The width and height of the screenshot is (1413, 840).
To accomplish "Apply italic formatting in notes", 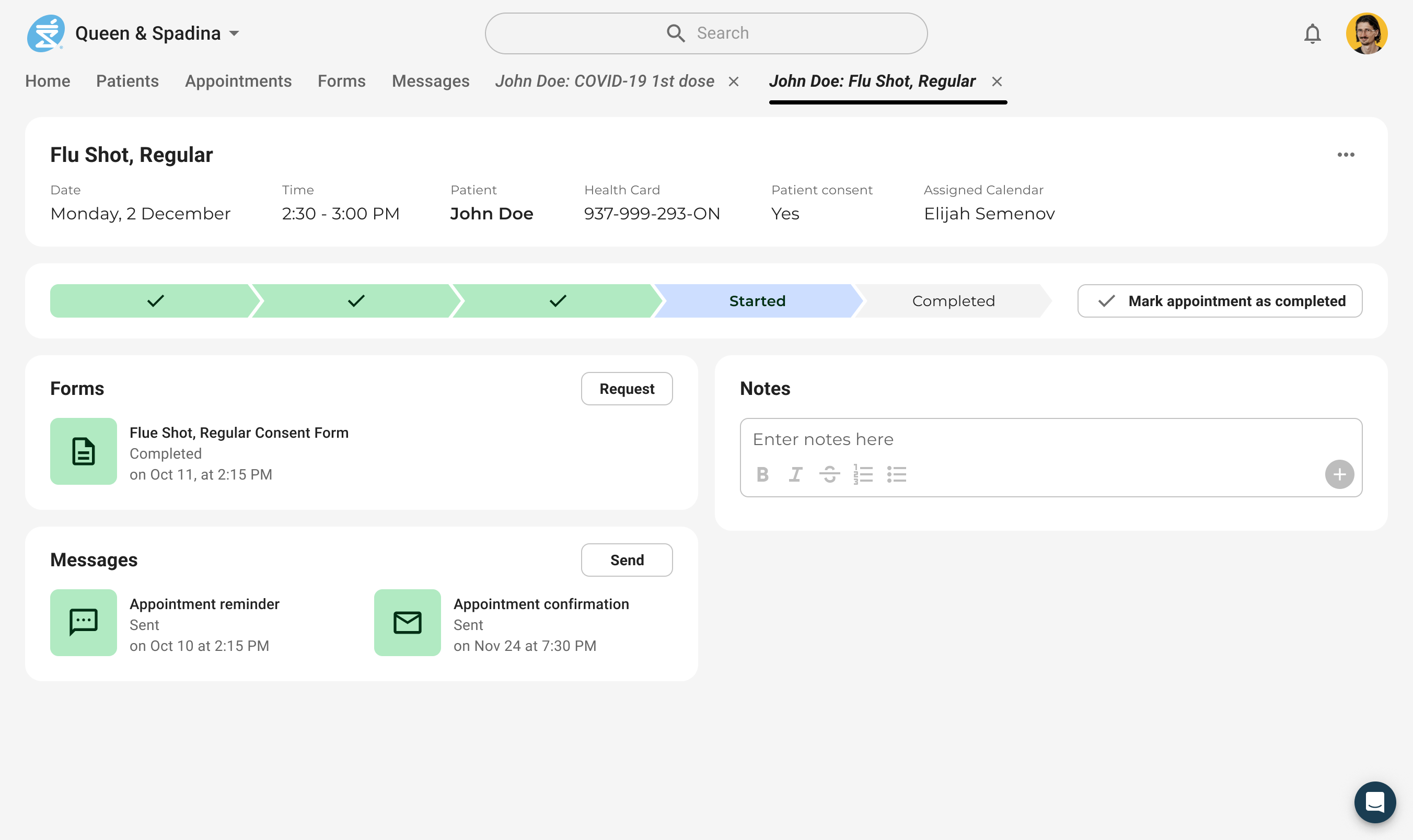I will pyautogui.click(x=796, y=474).
